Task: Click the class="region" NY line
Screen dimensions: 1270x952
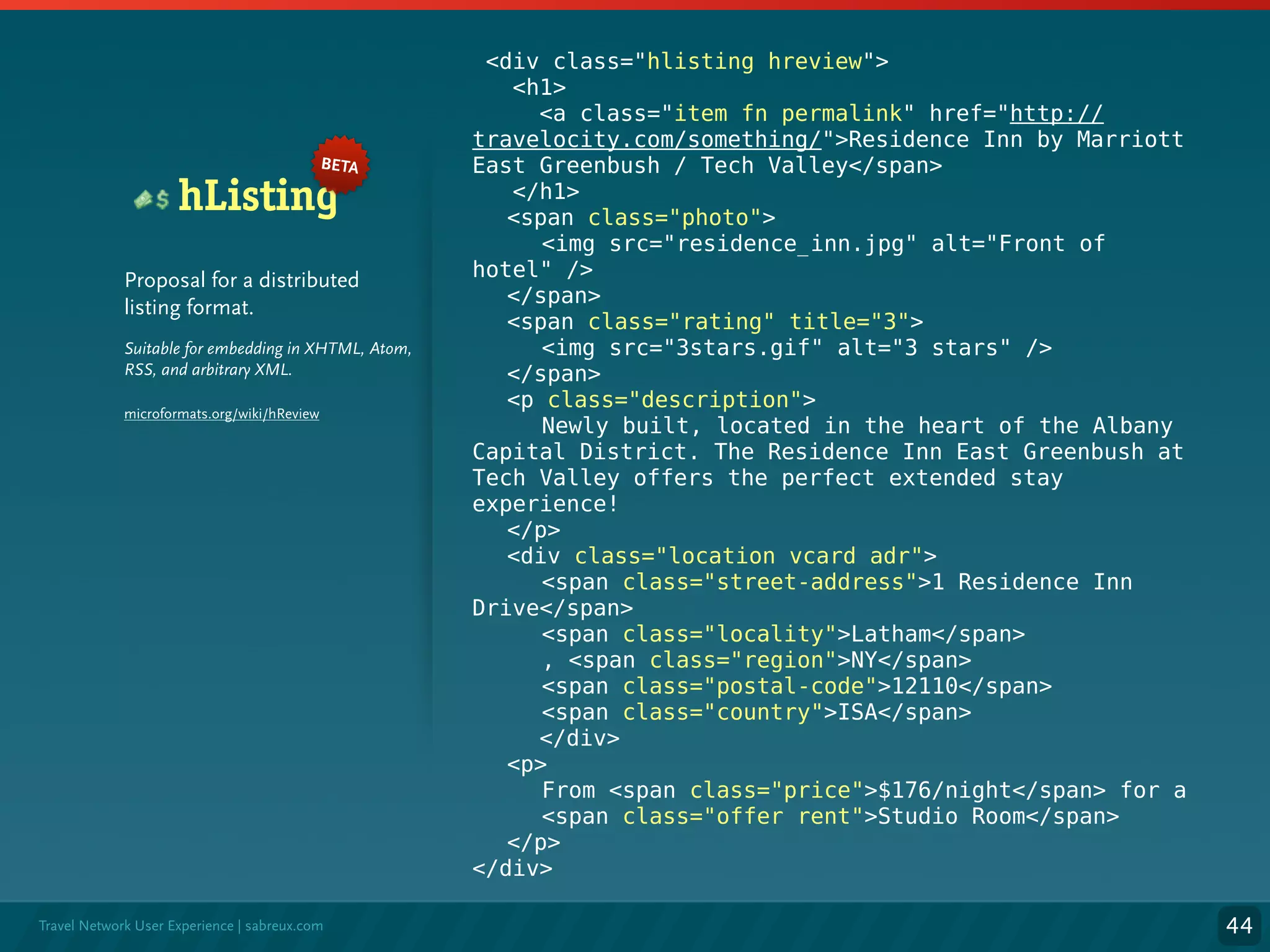Action: (x=757, y=660)
